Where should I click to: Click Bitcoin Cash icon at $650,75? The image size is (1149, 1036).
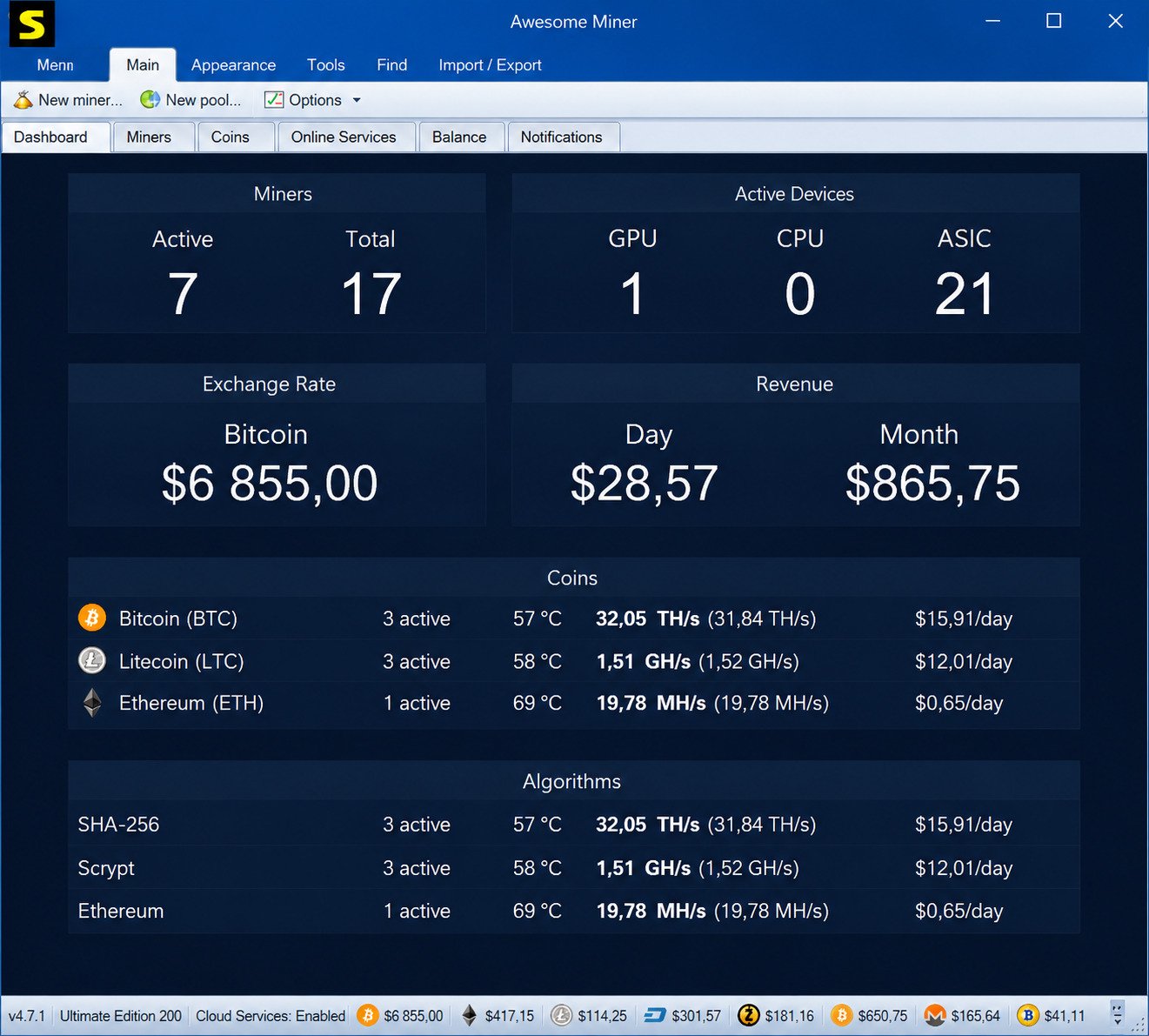pos(841,1015)
